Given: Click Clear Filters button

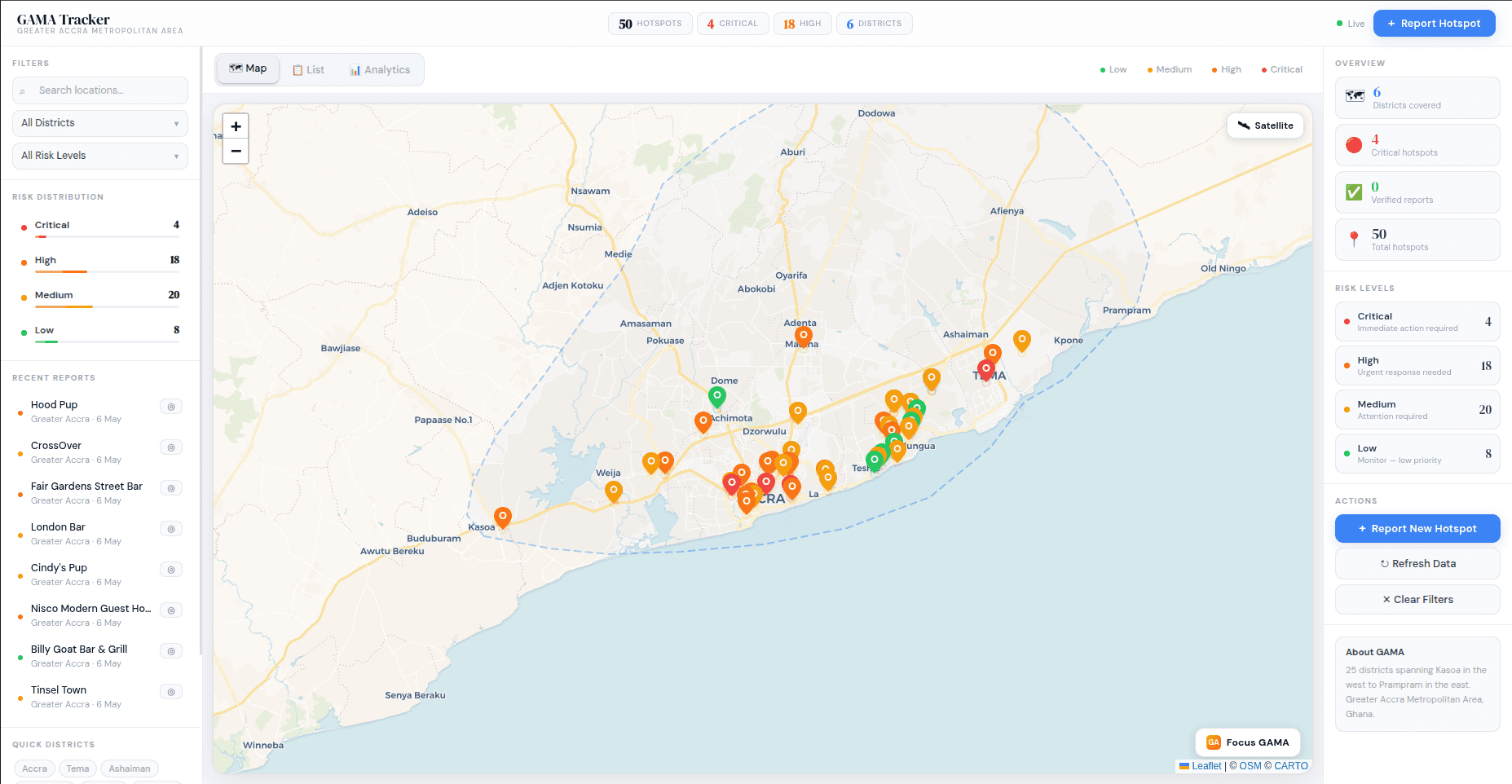Looking at the screenshot, I should [x=1417, y=600].
